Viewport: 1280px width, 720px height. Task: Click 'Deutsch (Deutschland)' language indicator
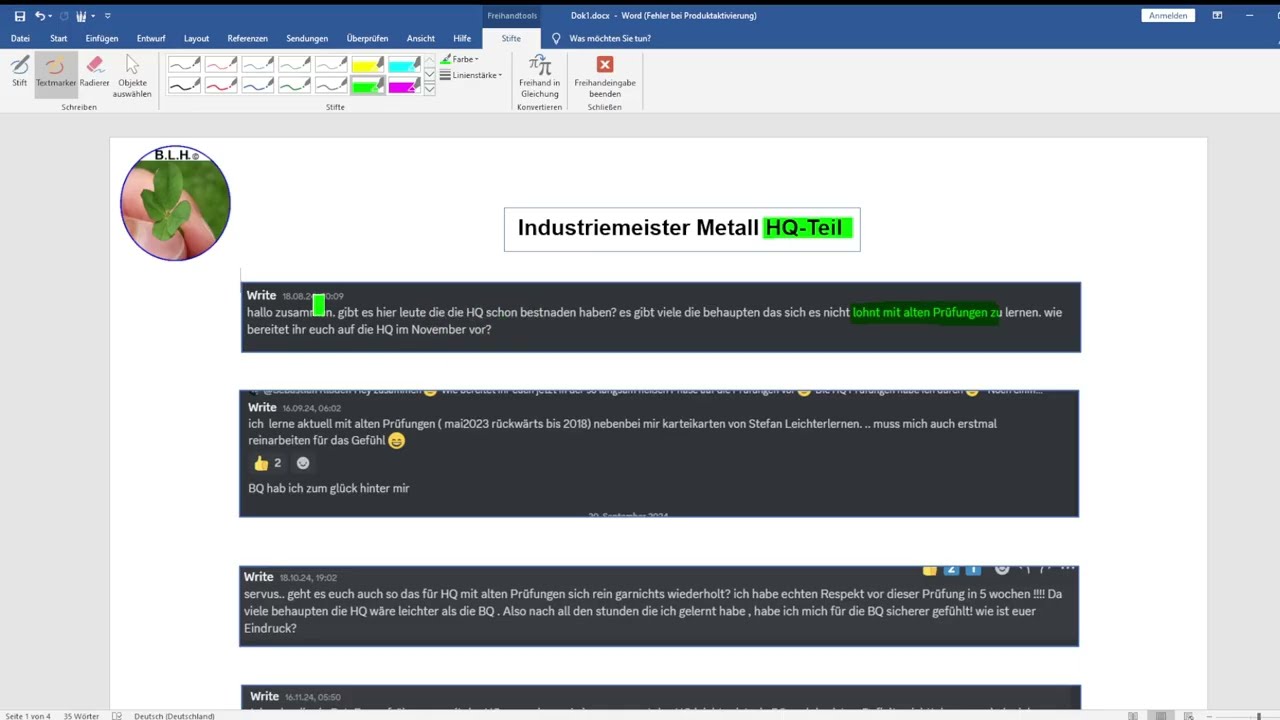[174, 716]
